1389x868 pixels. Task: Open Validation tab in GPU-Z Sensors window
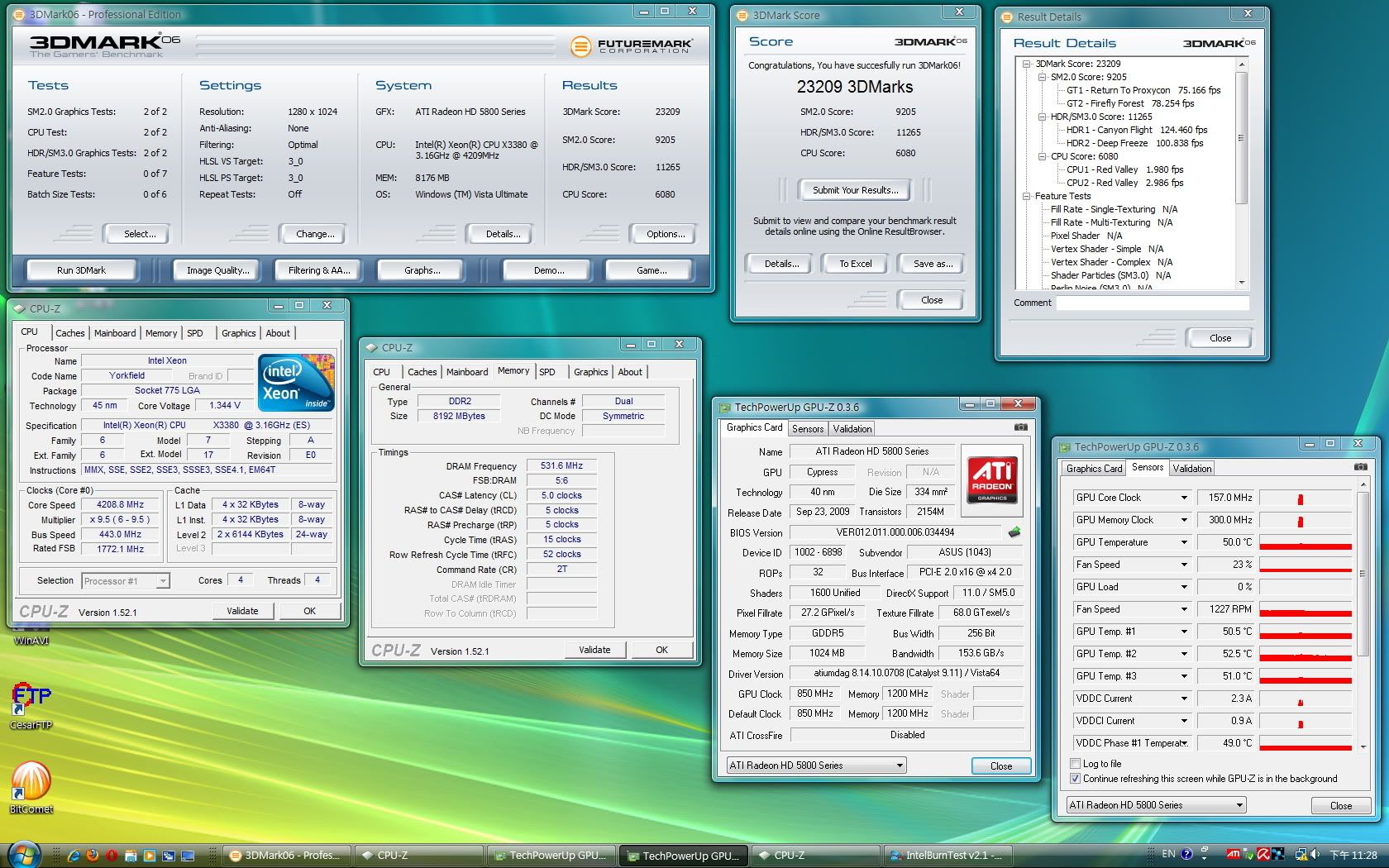pos(1192,469)
